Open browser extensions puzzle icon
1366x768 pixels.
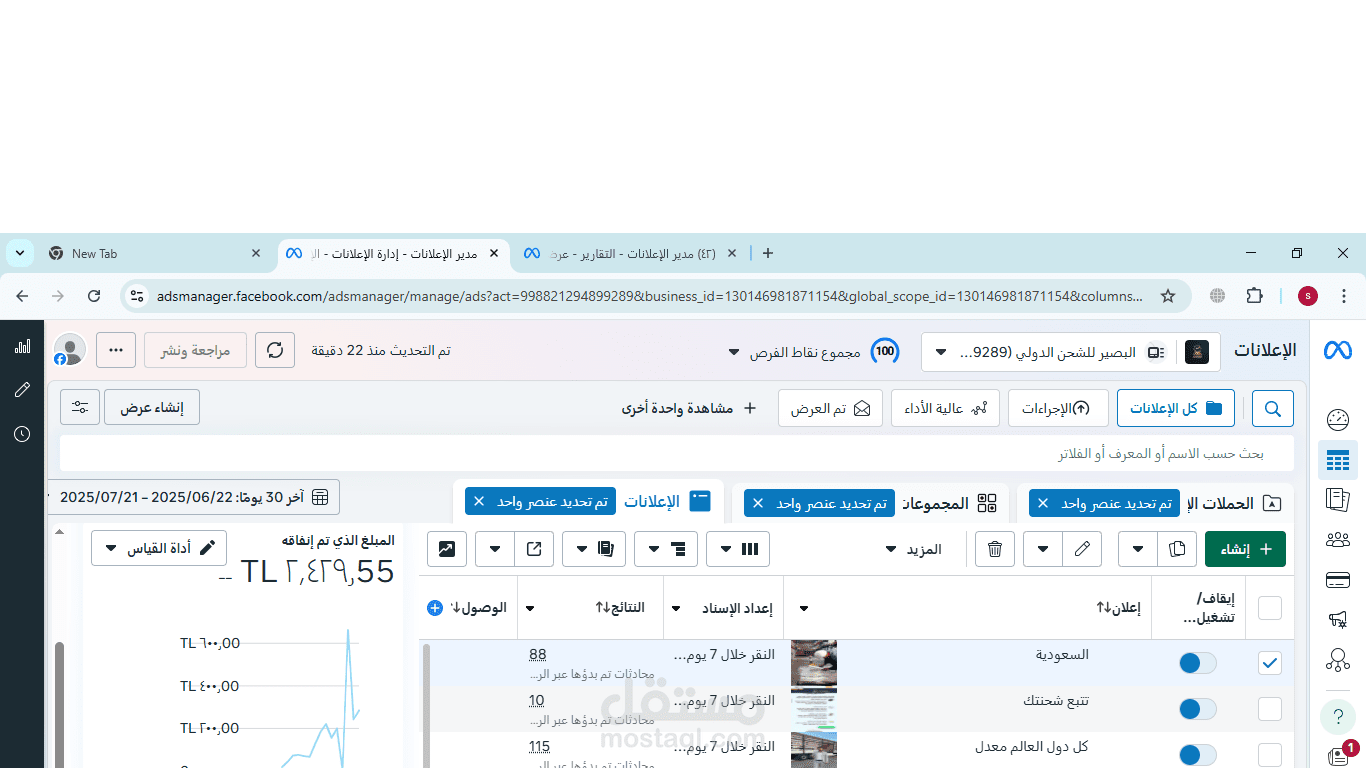pos(1254,296)
